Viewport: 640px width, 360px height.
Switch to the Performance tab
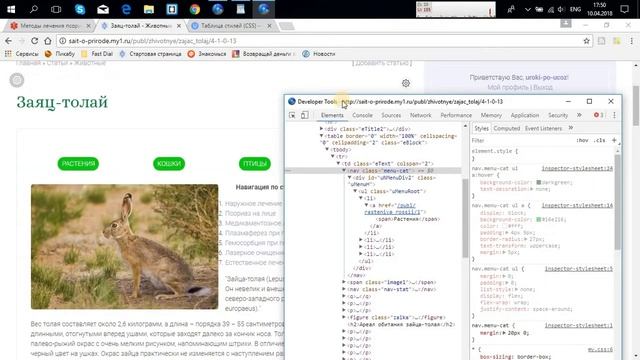coord(456,116)
